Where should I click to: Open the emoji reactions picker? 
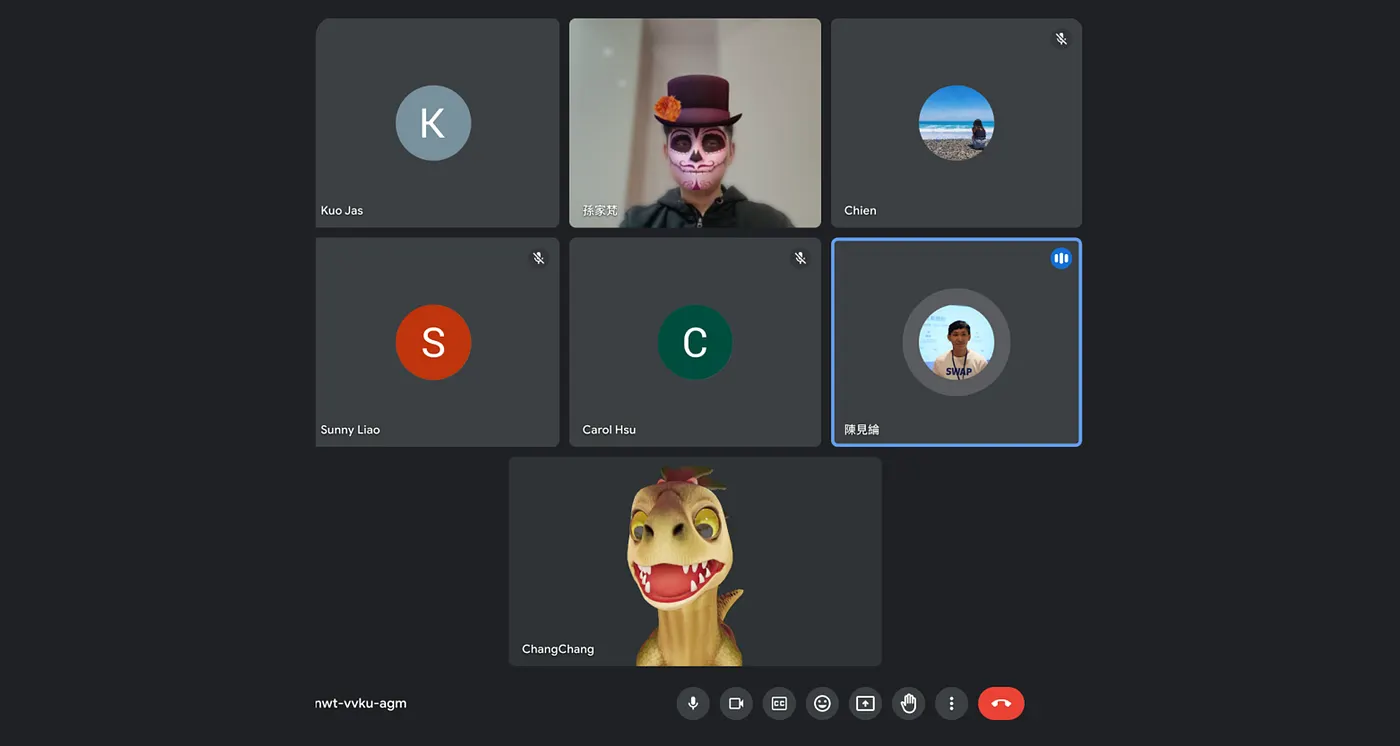pos(822,703)
